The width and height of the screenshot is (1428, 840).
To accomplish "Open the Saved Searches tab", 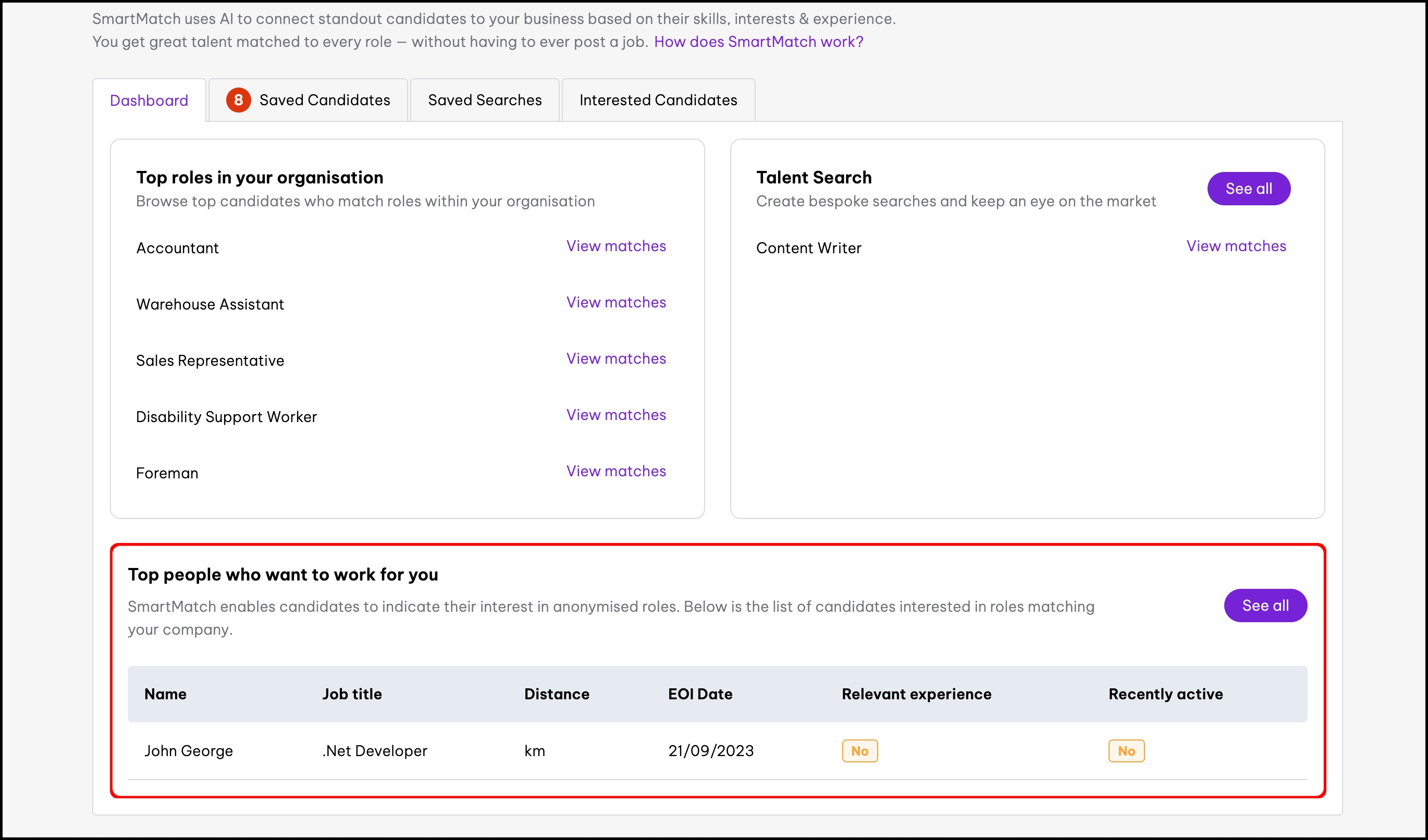I will coord(485,100).
